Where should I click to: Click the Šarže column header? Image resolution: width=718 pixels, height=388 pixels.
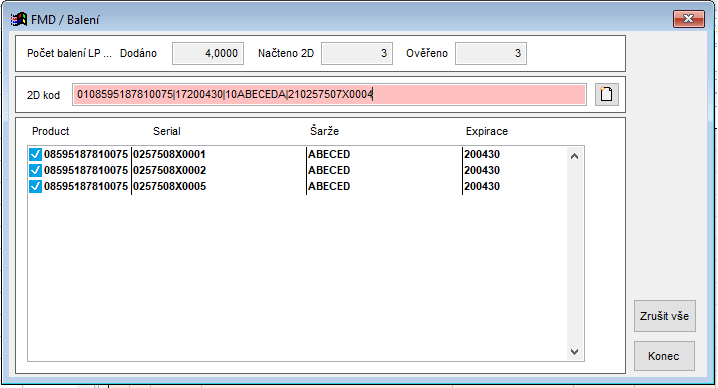[324, 131]
